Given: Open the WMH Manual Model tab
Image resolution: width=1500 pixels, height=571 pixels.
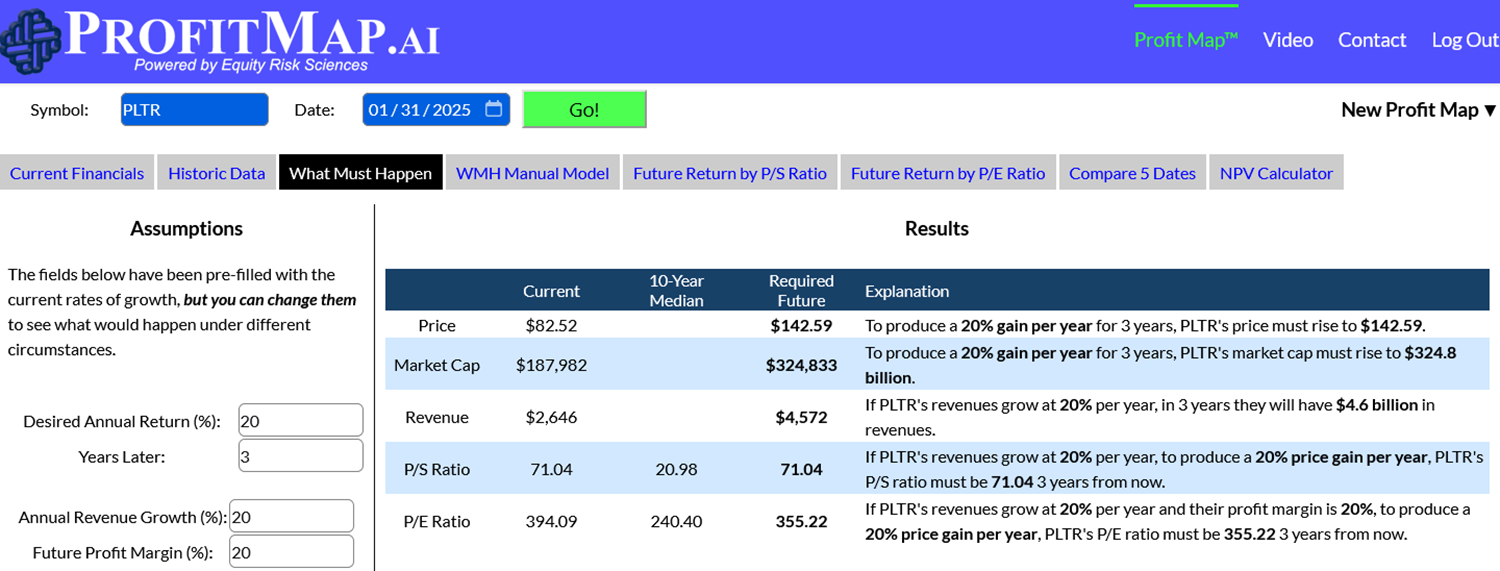Looking at the screenshot, I should pos(532,173).
